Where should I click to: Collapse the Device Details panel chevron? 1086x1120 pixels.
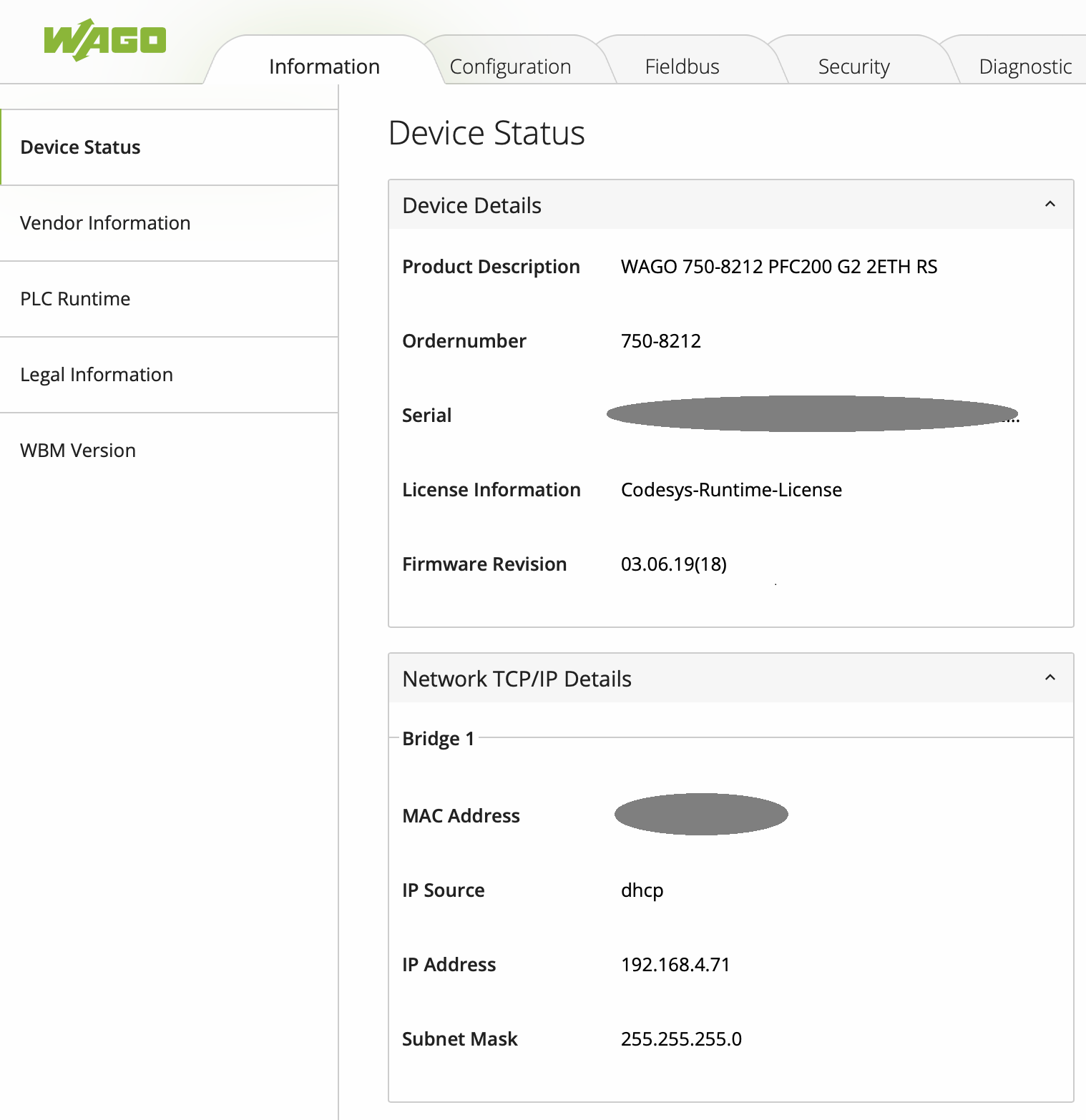click(x=1050, y=205)
